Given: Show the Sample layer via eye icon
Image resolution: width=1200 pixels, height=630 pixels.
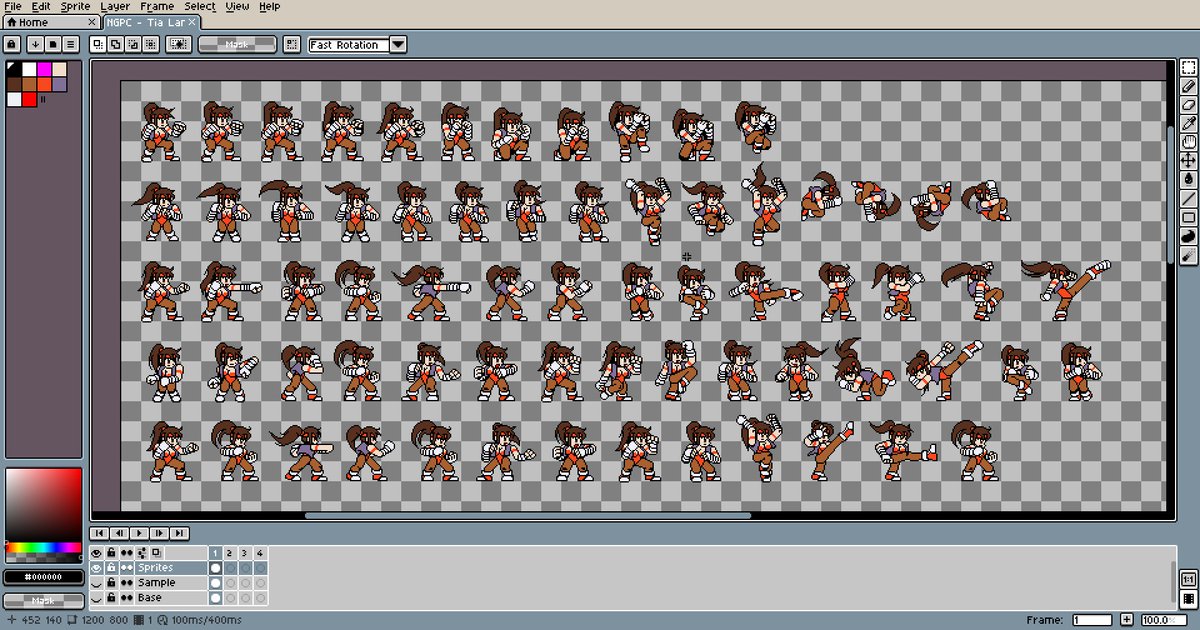Looking at the screenshot, I should [97, 583].
